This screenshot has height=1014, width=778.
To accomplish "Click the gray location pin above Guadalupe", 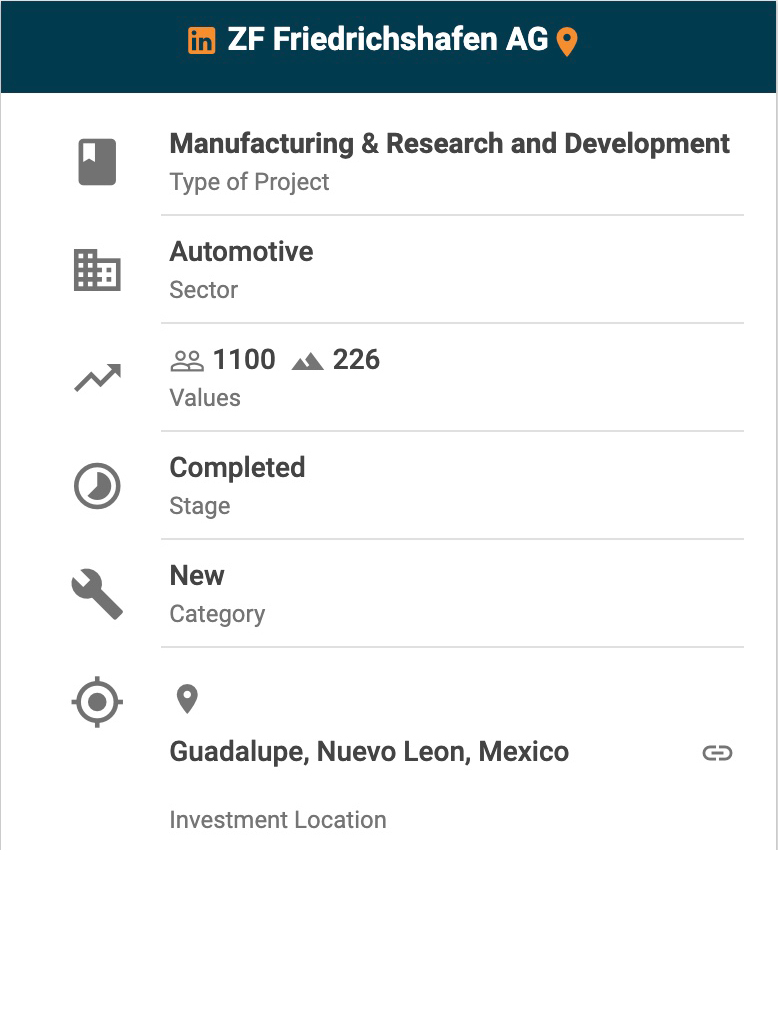I will (187, 699).
